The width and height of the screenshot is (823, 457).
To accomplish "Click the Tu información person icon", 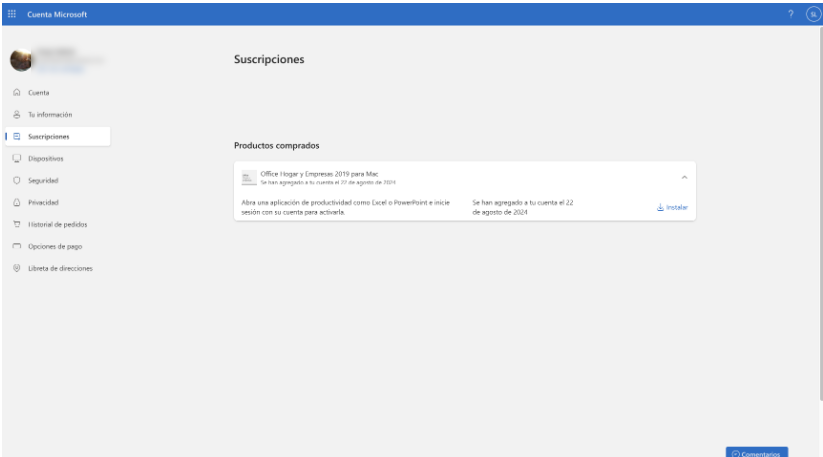I will (17, 114).
